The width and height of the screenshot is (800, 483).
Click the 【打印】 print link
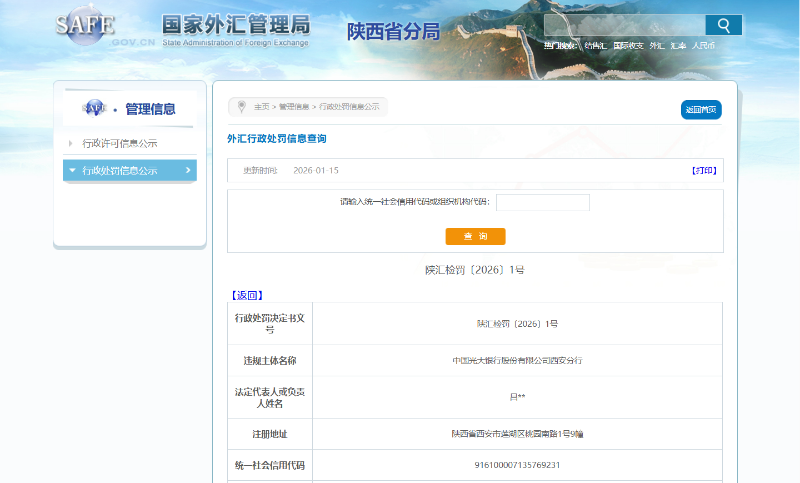pyautogui.click(x=704, y=170)
